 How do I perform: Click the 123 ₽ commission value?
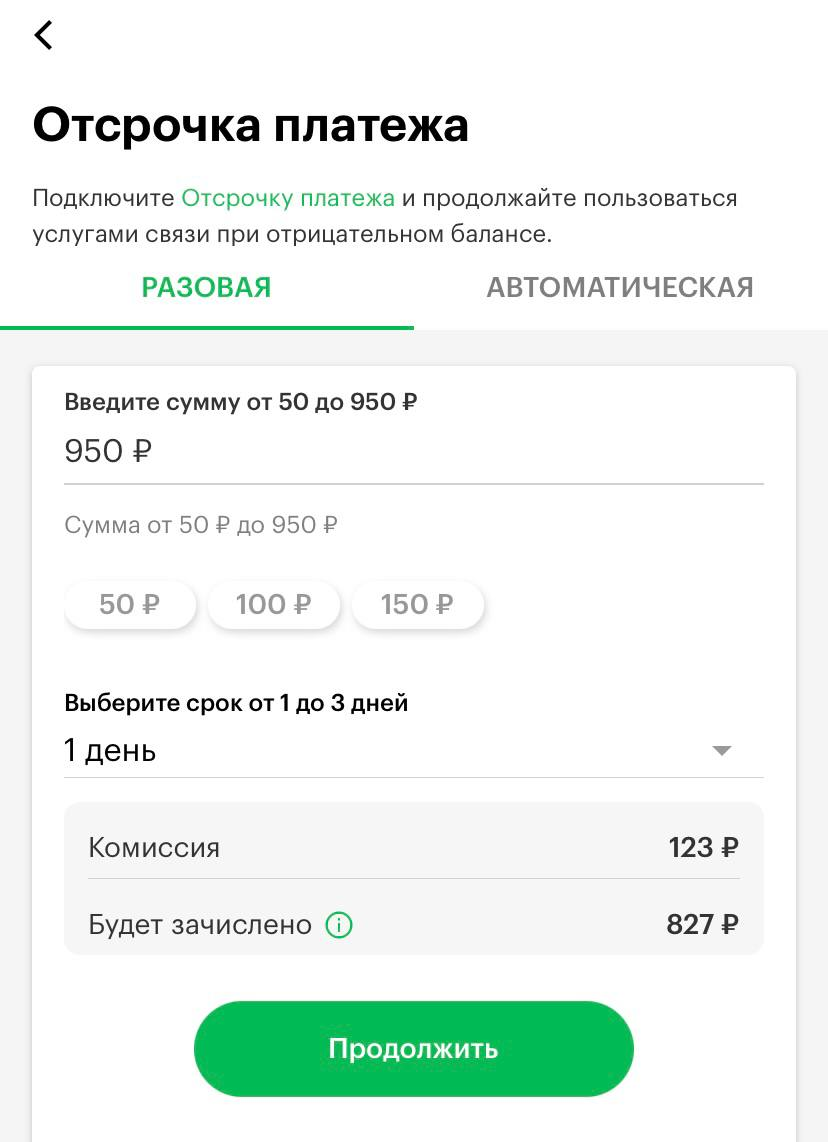click(x=703, y=848)
